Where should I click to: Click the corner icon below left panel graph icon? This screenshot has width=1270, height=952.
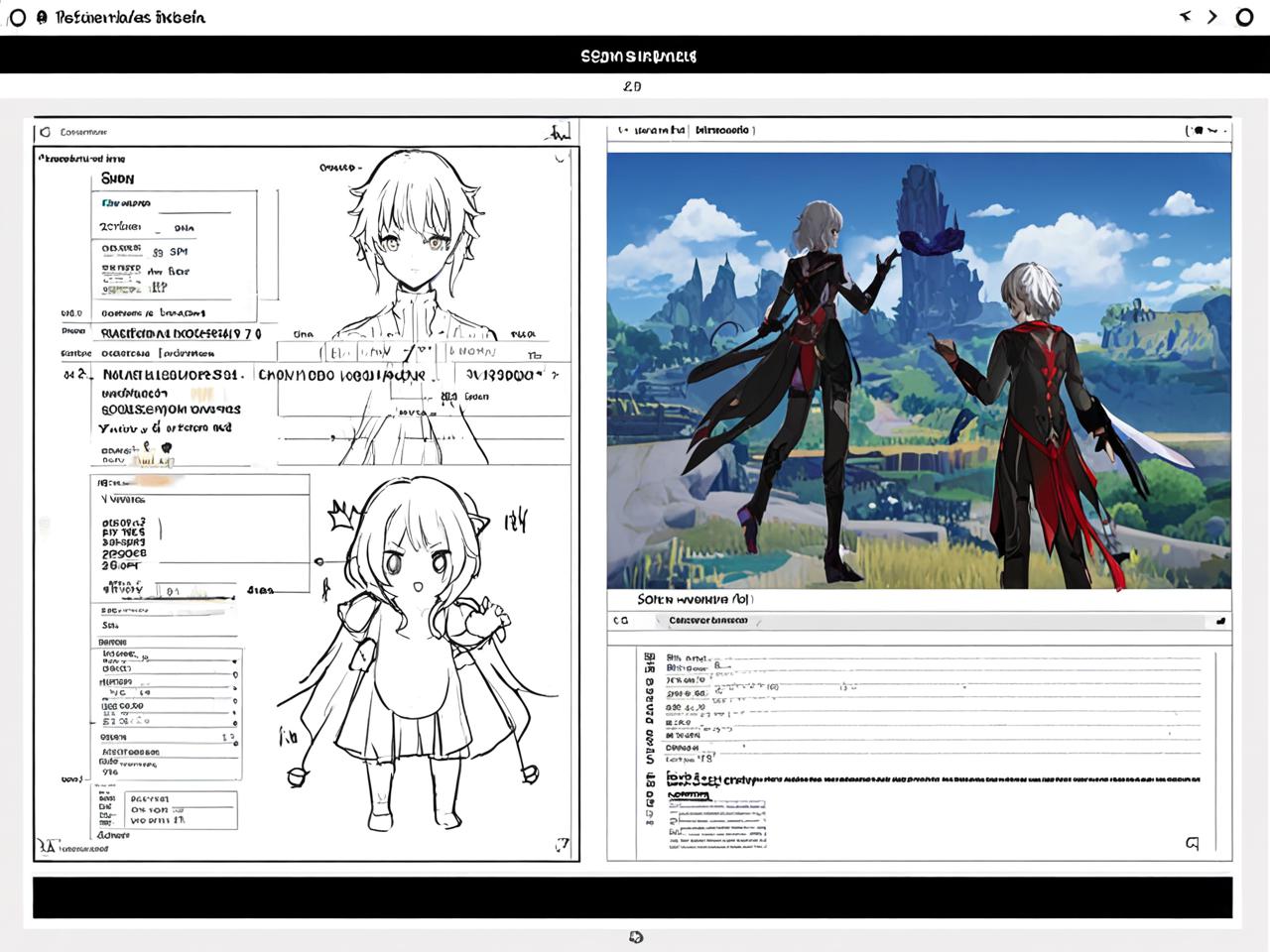[562, 157]
